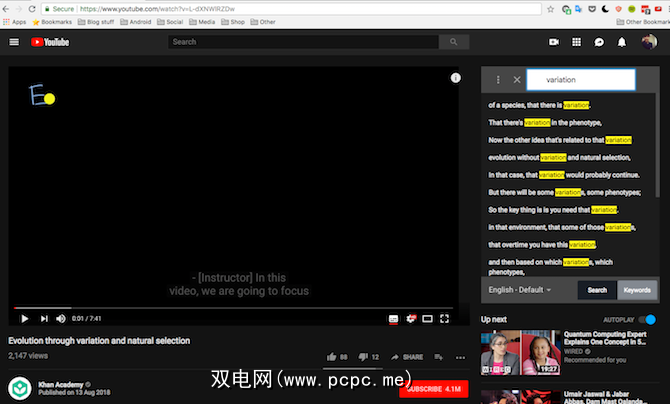Jump to line 'That there's variation in the phenotype'
This screenshot has height=404, width=670.
545,123
